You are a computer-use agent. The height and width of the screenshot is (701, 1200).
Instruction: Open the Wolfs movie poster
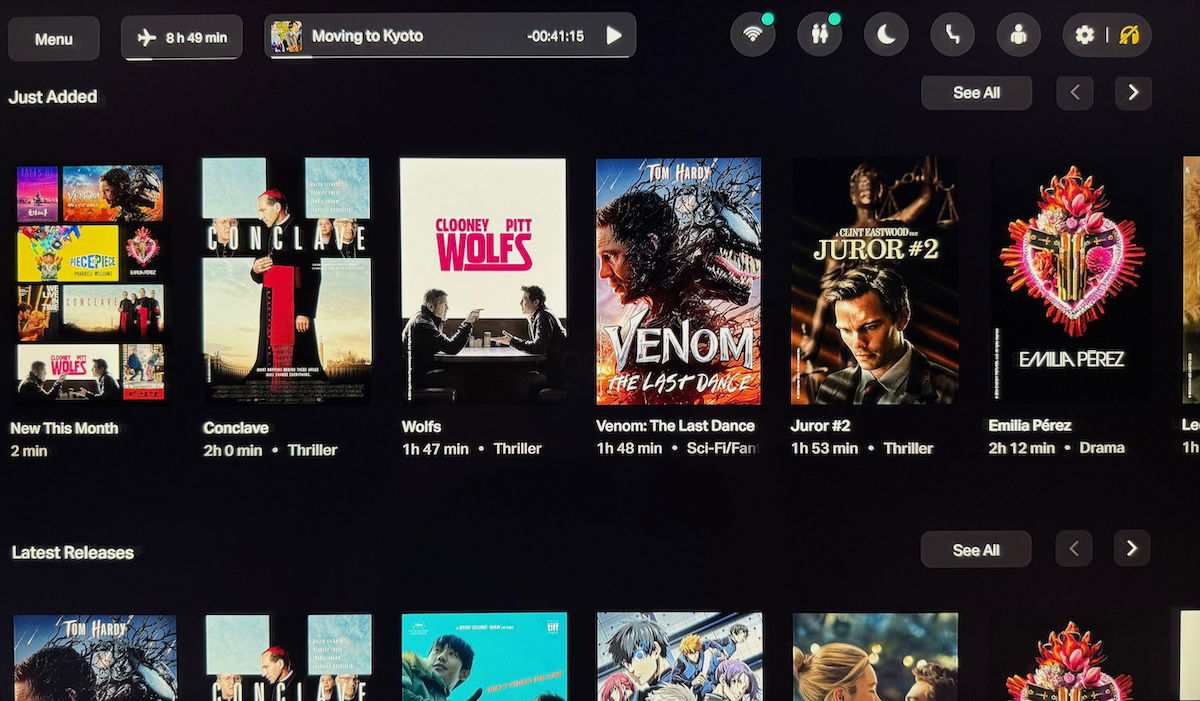point(483,280)
